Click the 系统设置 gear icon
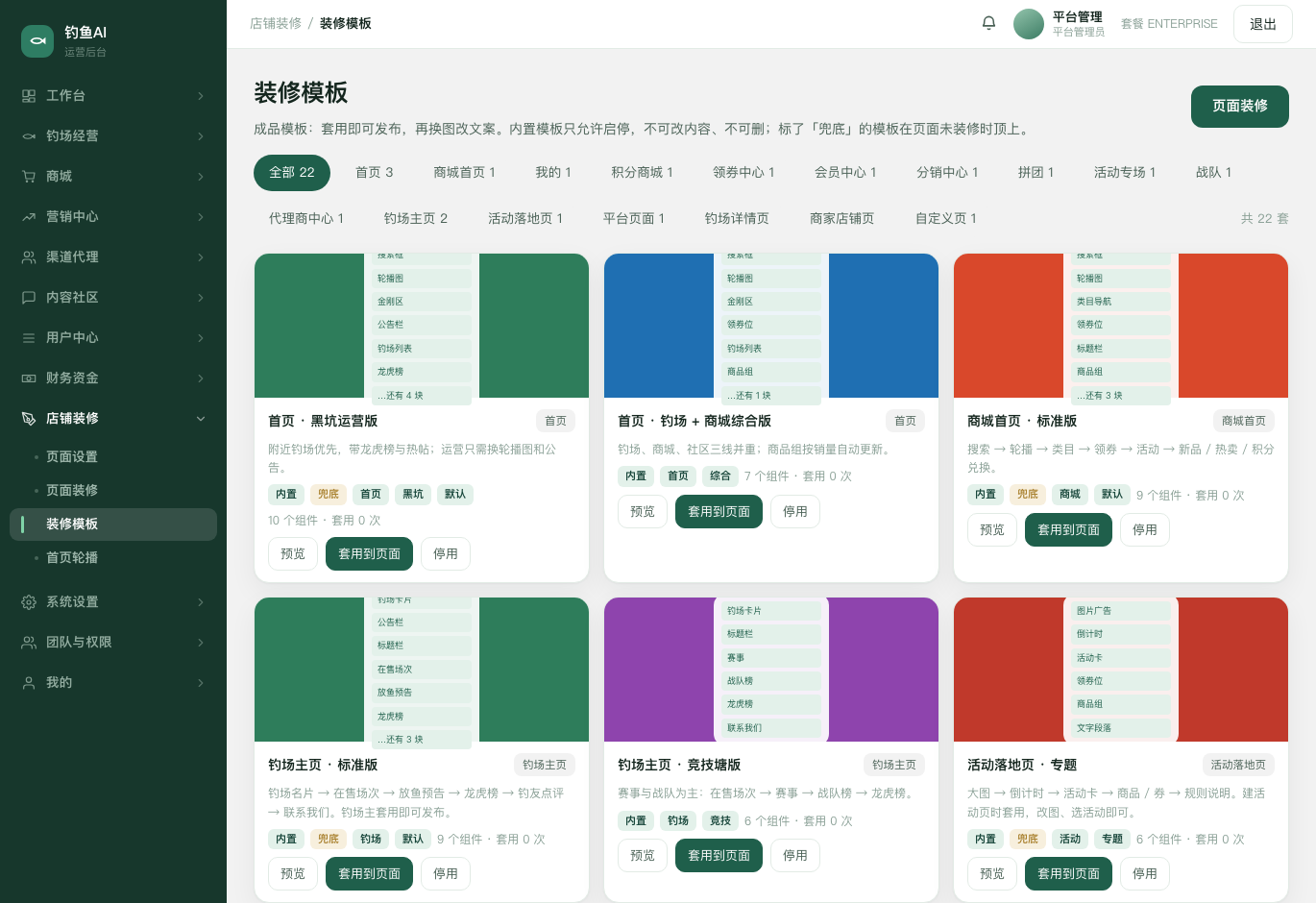This screenshot has height=903, width=1316. (x=29, y=602)
